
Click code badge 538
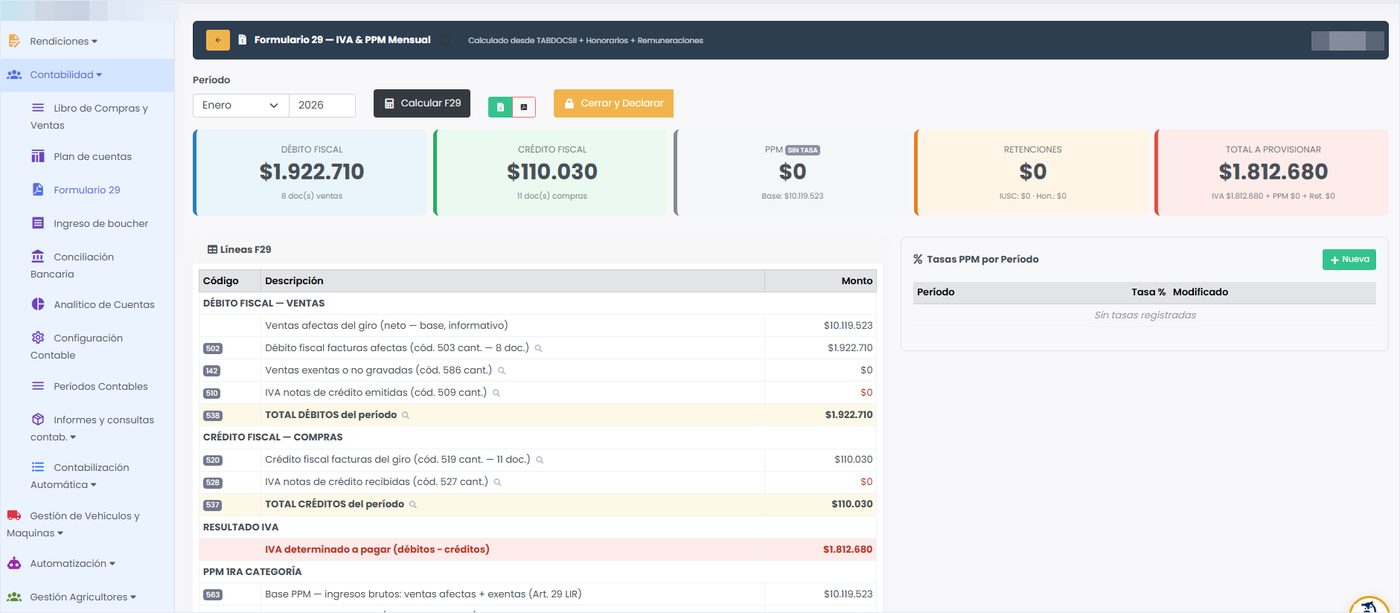[212, 415]
